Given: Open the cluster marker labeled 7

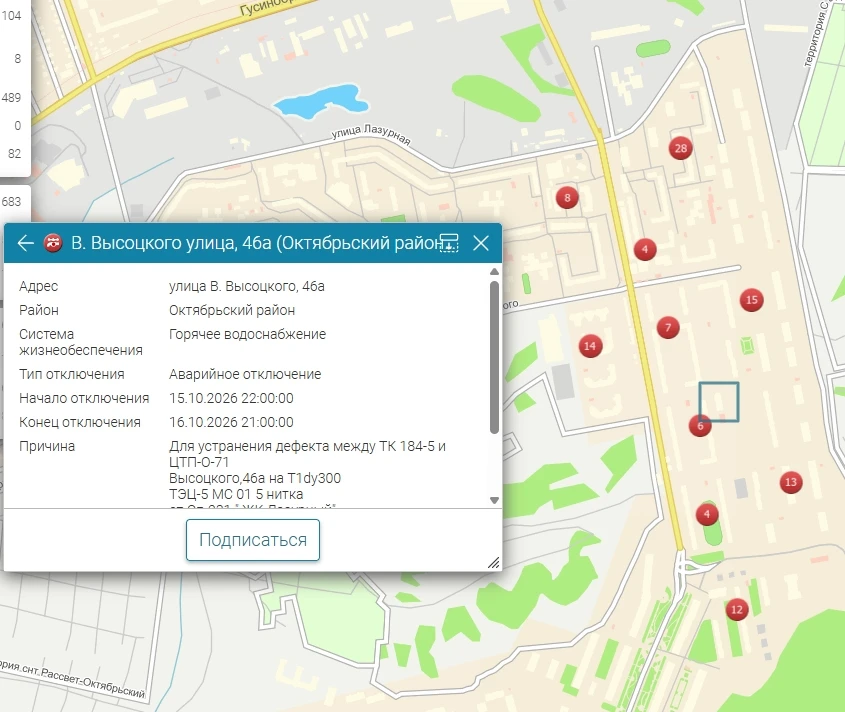Looking at the screenshot, I should tap(668, 327).
